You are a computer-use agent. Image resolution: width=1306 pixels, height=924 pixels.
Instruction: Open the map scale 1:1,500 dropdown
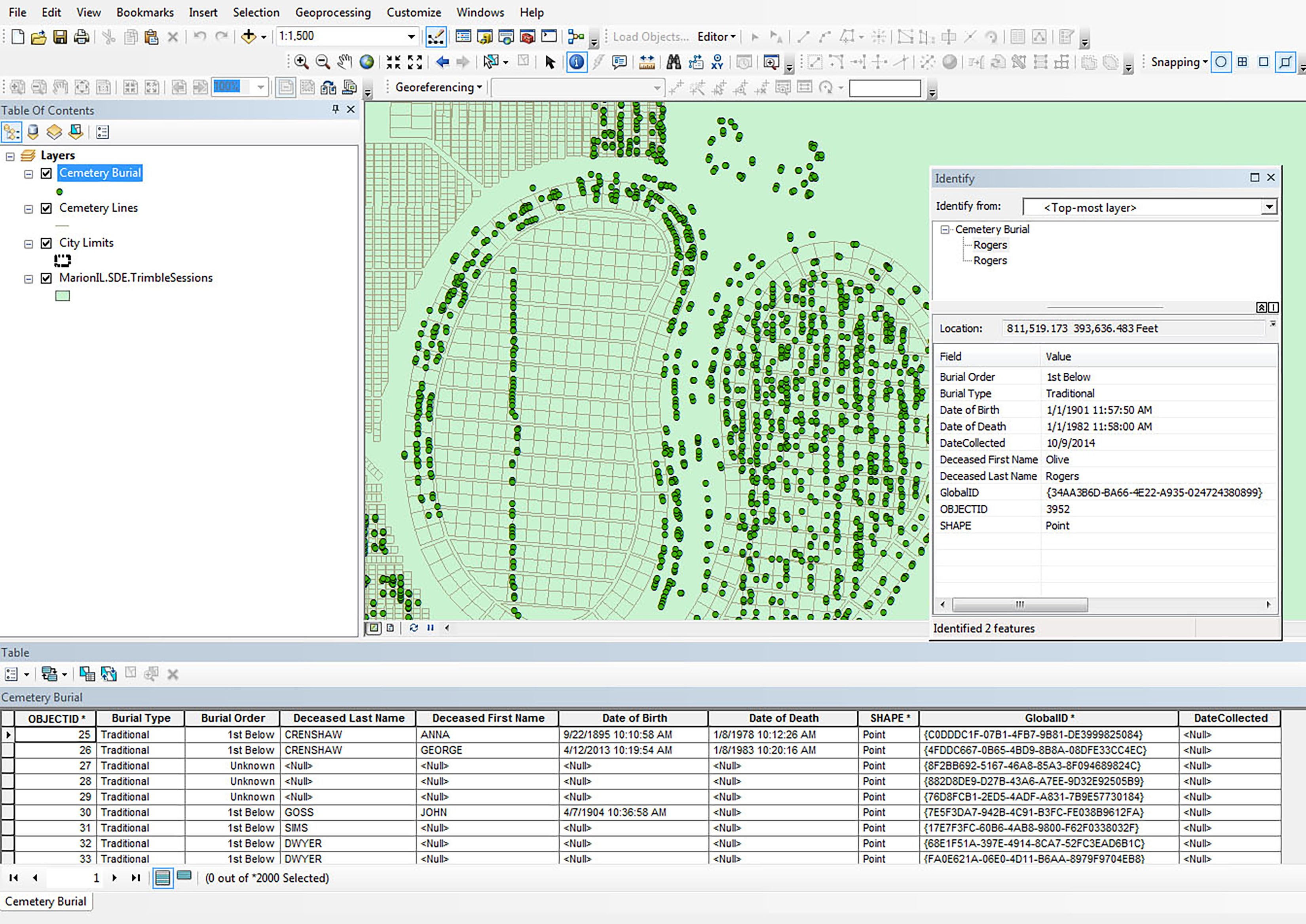(x=411, y=36)
